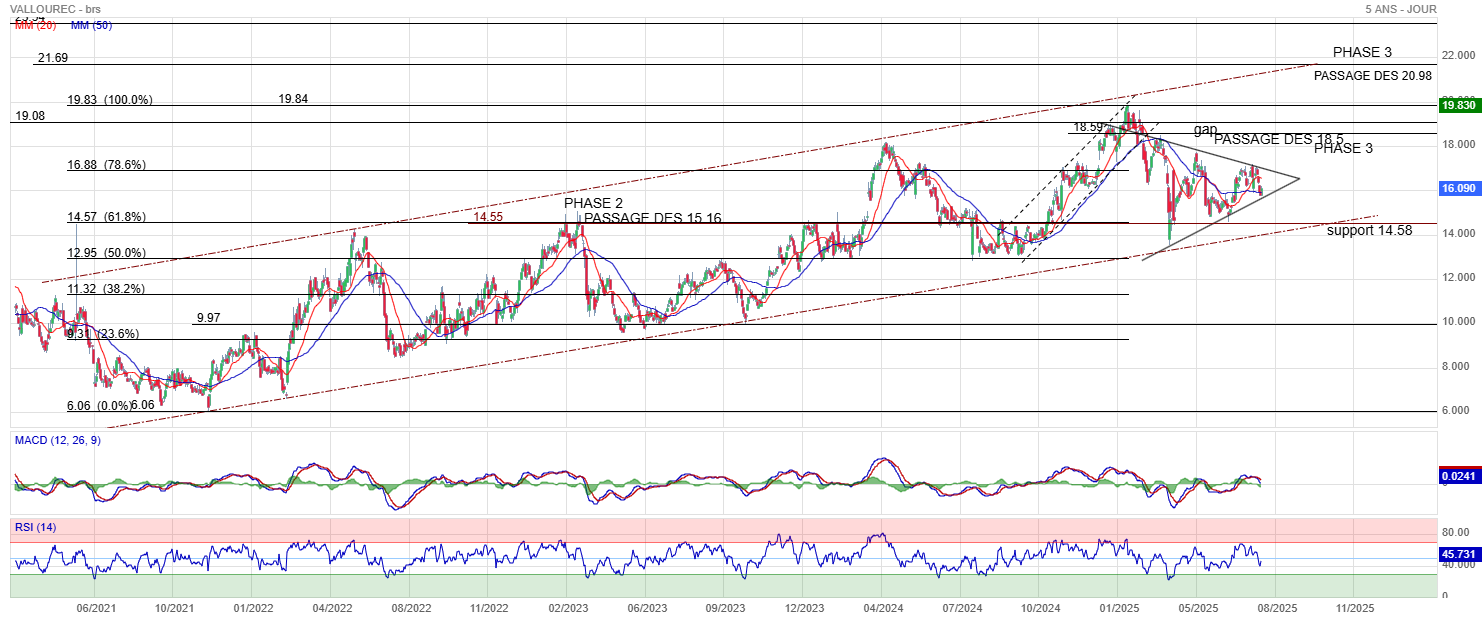Image resolution: width=1482 pixels, height=618 pixels.
Task: Click the MM (50) moving average legend
Action: (x=91, y=25)
